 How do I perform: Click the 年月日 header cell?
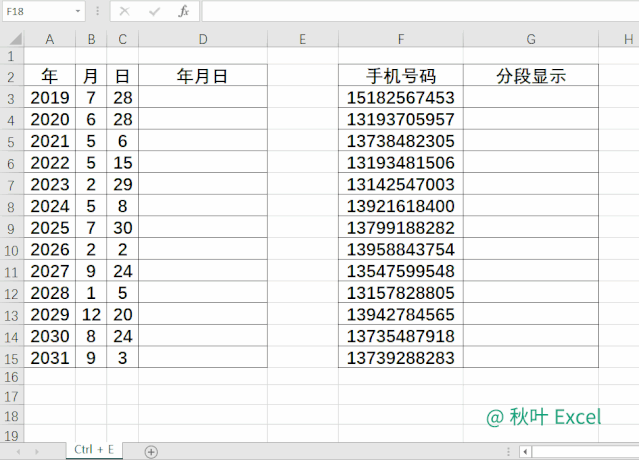(x=203, y=76)
